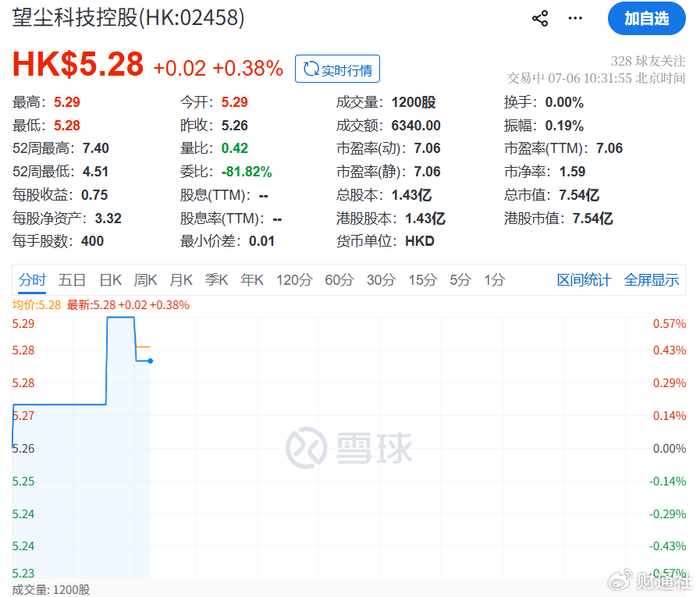
Task: Click the 成交量: 1200股 label below chart
Action: pos(51,590)
